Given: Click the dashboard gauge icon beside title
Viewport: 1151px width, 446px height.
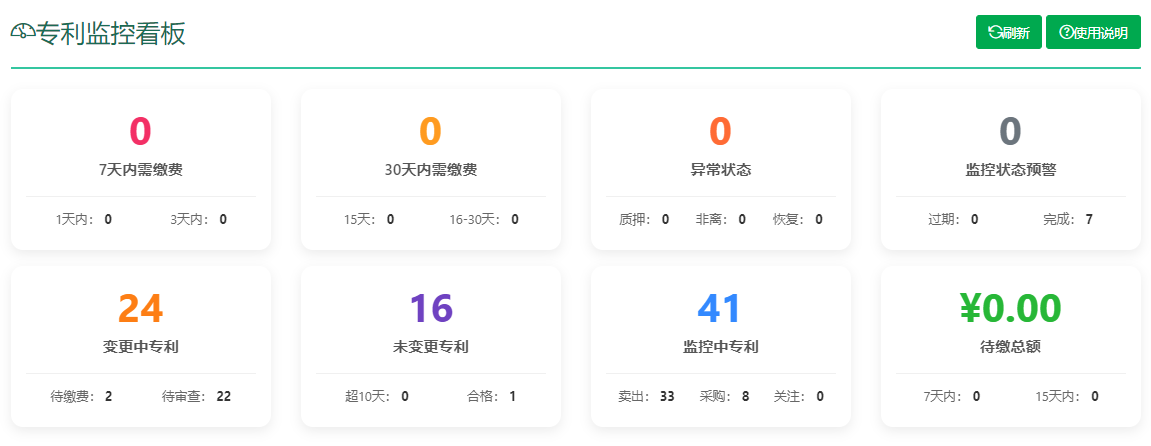Looking at the screenshot, I should tap(23, 33).
